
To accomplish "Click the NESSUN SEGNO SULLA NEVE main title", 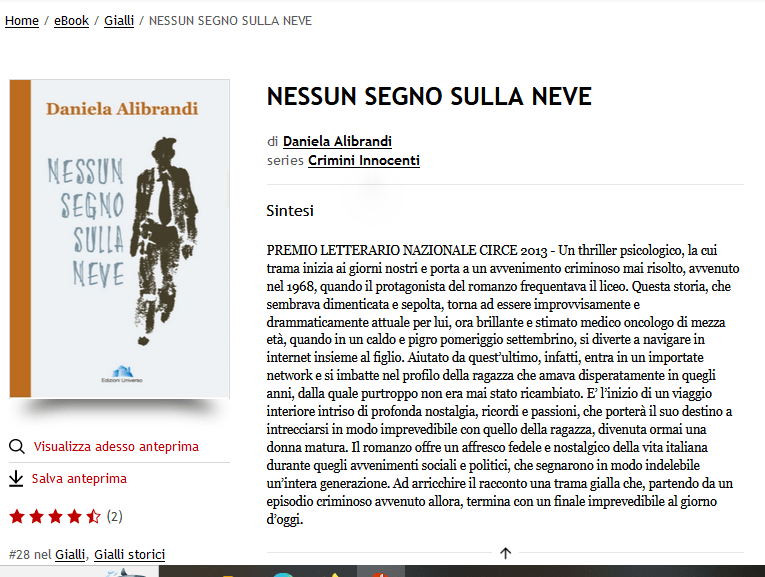I will coord(429,96).
